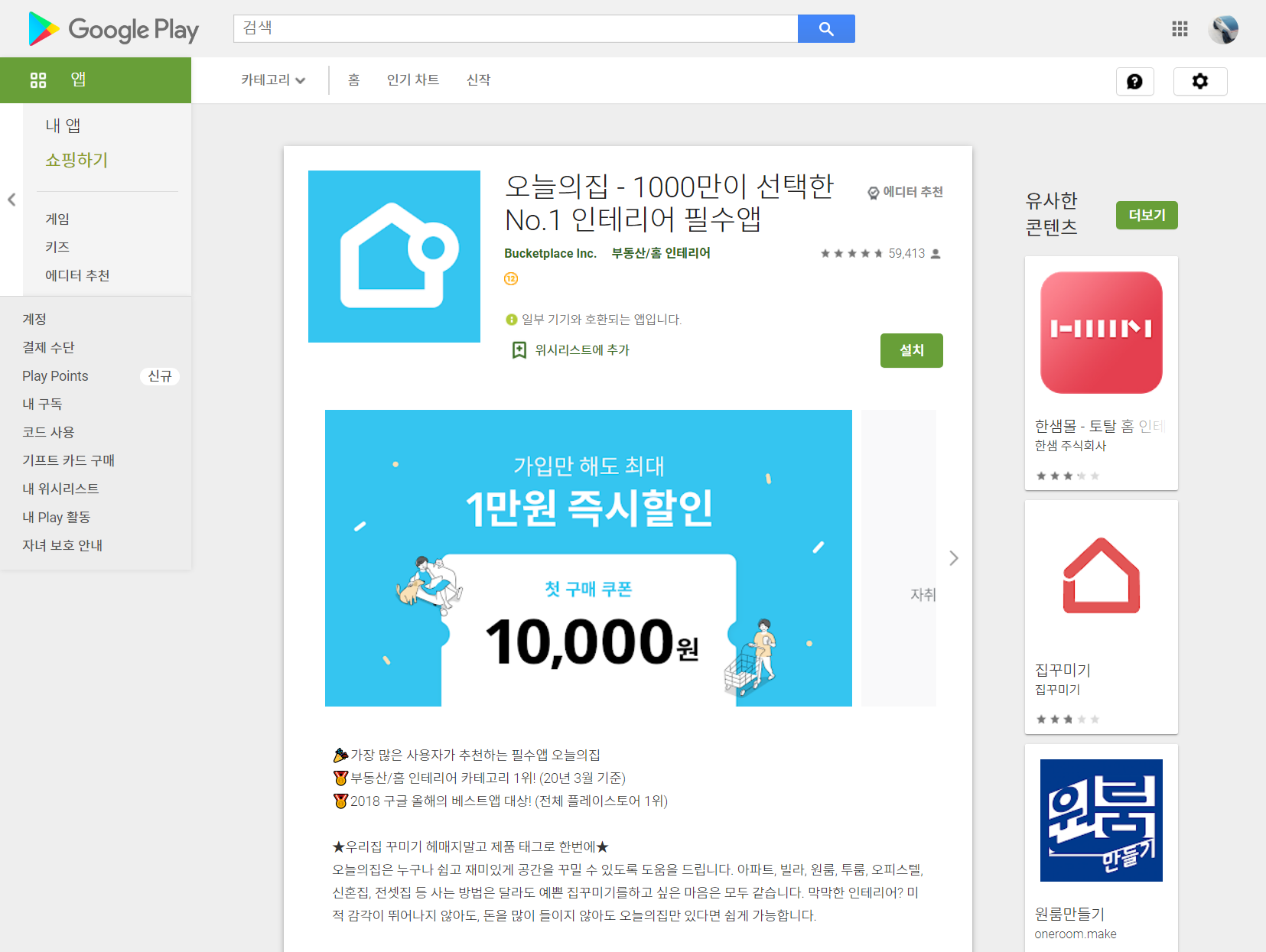Click the 오늘의집 app icon
The image size is (1266, 952).
pyautogui.click(x=394, y=256)
